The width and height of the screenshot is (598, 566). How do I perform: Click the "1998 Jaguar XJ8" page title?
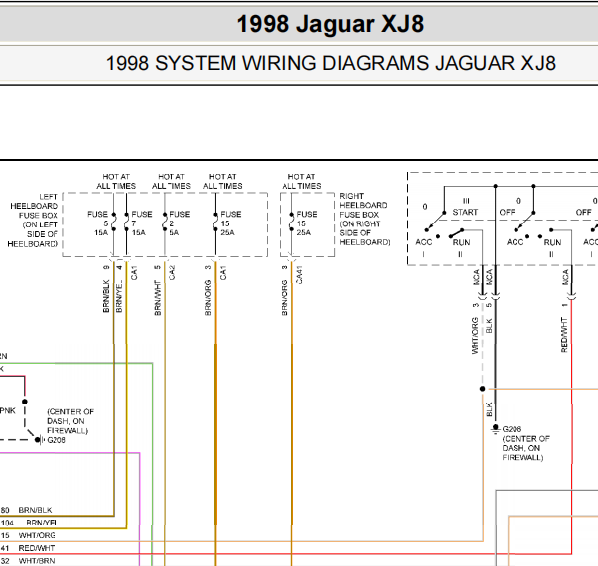(330, 24)
